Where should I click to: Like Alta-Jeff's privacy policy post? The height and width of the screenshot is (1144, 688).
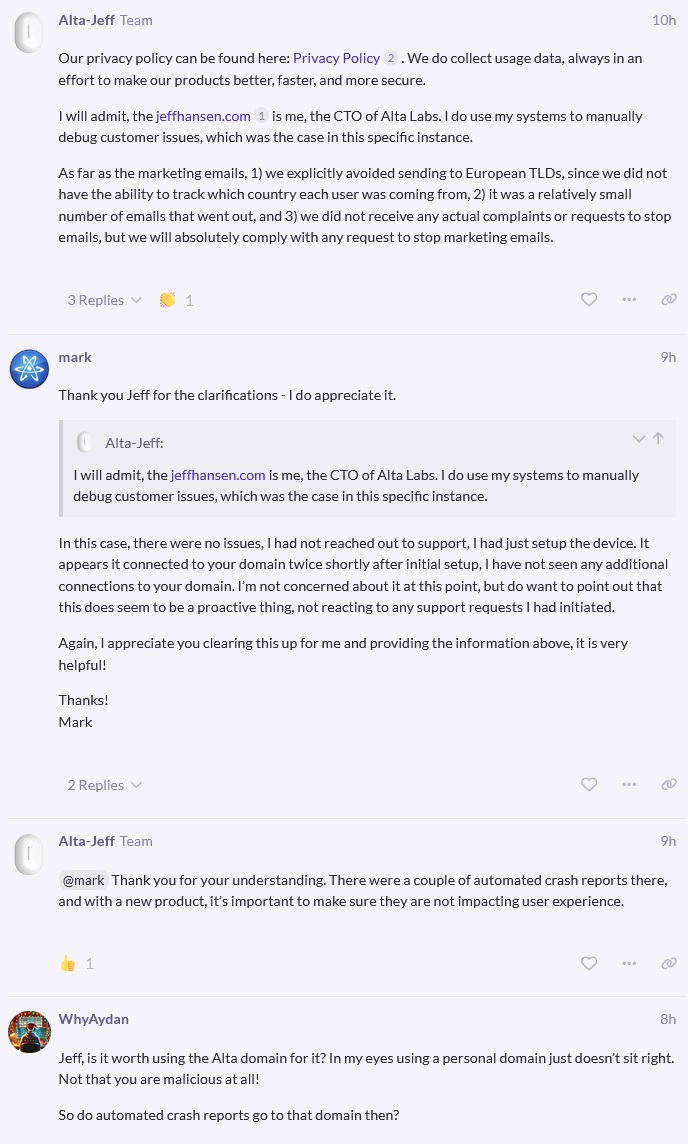[x=589, y=299]
